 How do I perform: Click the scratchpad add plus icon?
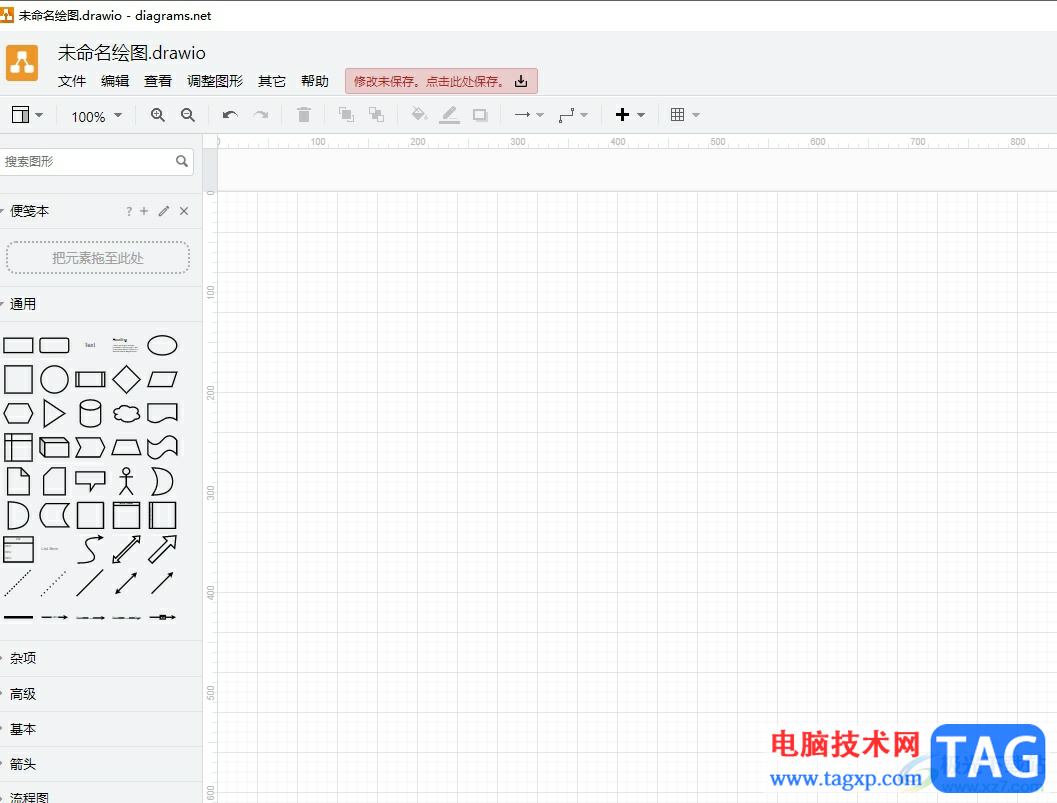(x=144, y=211)
